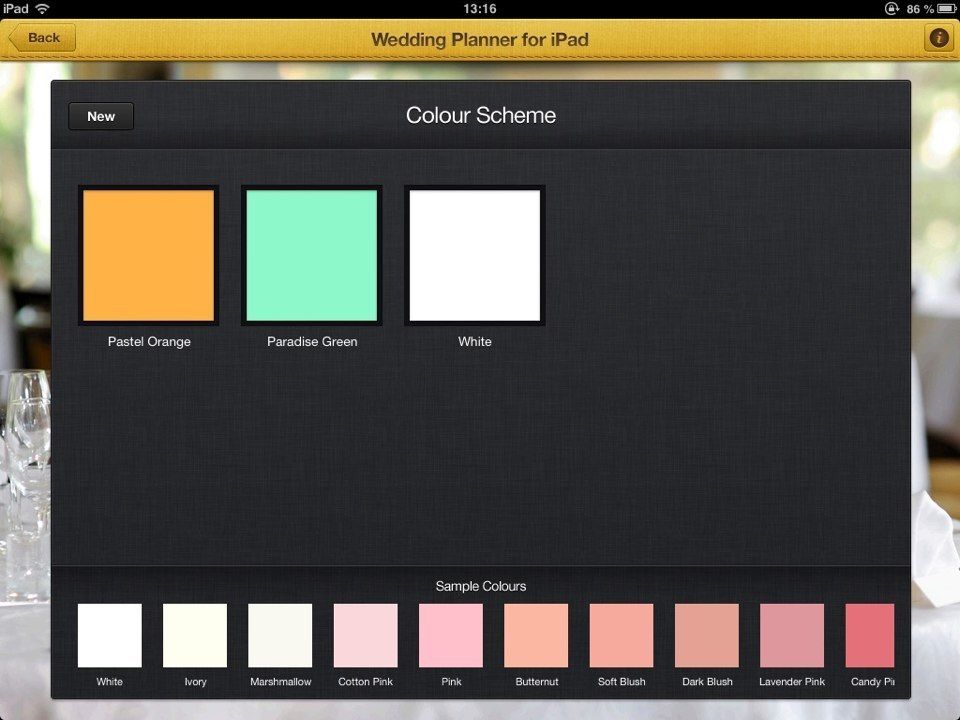Screen dimensions: 960x720
Task: Select the Paradise Green scheme swatch
Action: point(312,256)
